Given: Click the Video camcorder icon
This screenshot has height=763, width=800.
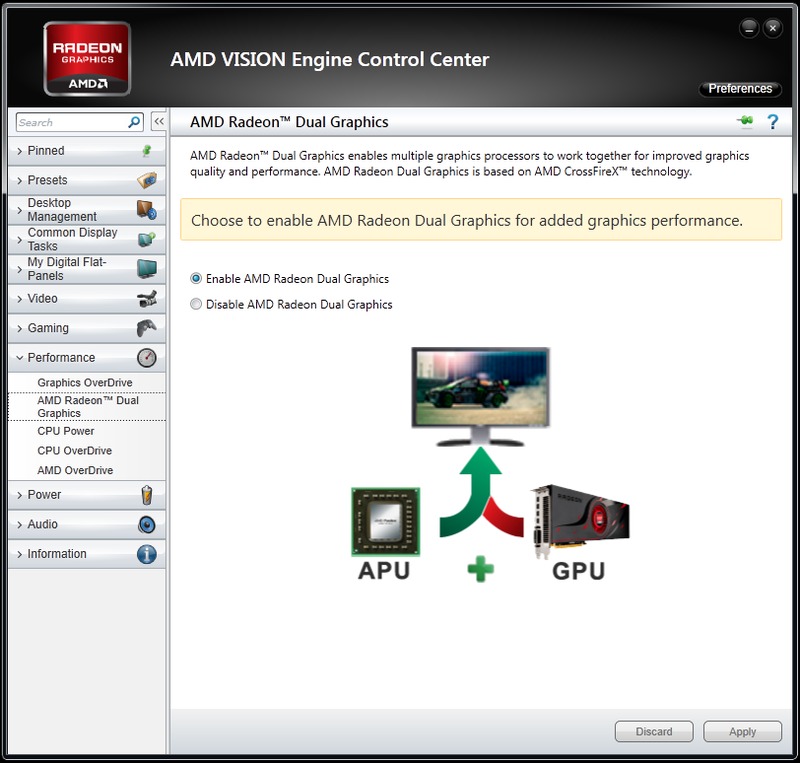Looking at the screenshot, I should click(x=147, y=299).
